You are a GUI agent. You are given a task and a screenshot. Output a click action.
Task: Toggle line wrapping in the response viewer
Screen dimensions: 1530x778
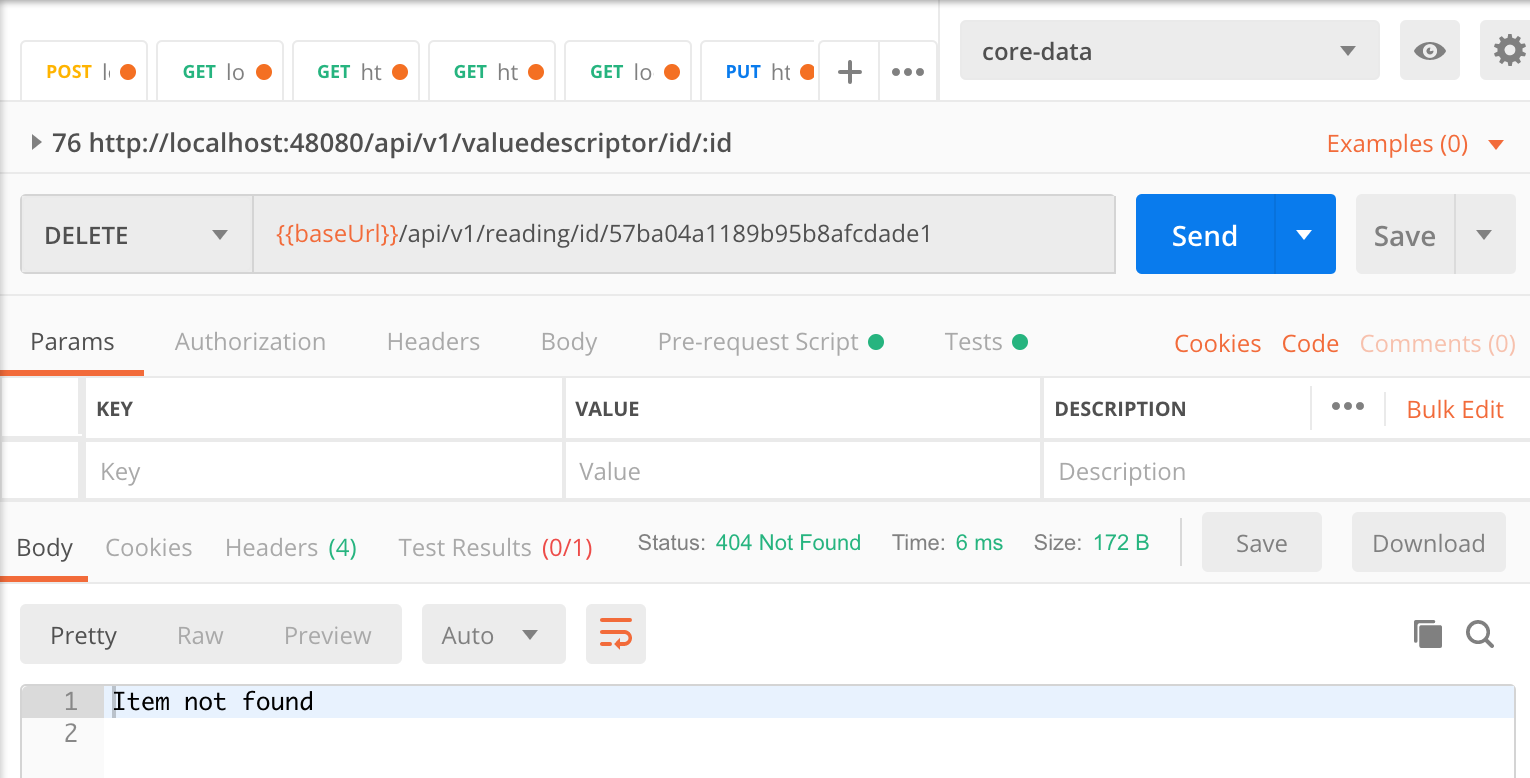pos(615,633)
